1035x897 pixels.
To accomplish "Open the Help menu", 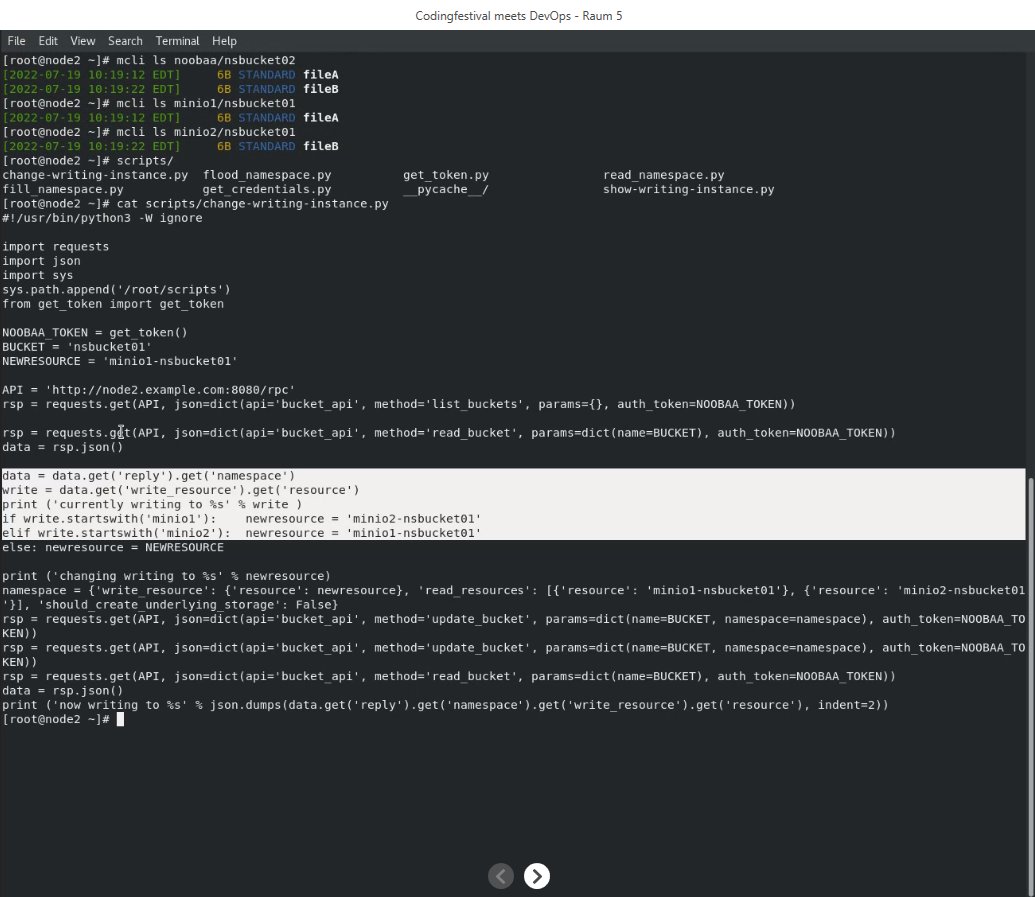I will click(x=224, y=41).
